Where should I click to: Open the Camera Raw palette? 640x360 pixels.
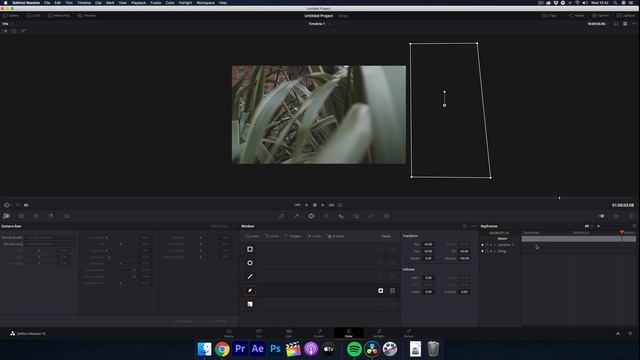[6, 216]
